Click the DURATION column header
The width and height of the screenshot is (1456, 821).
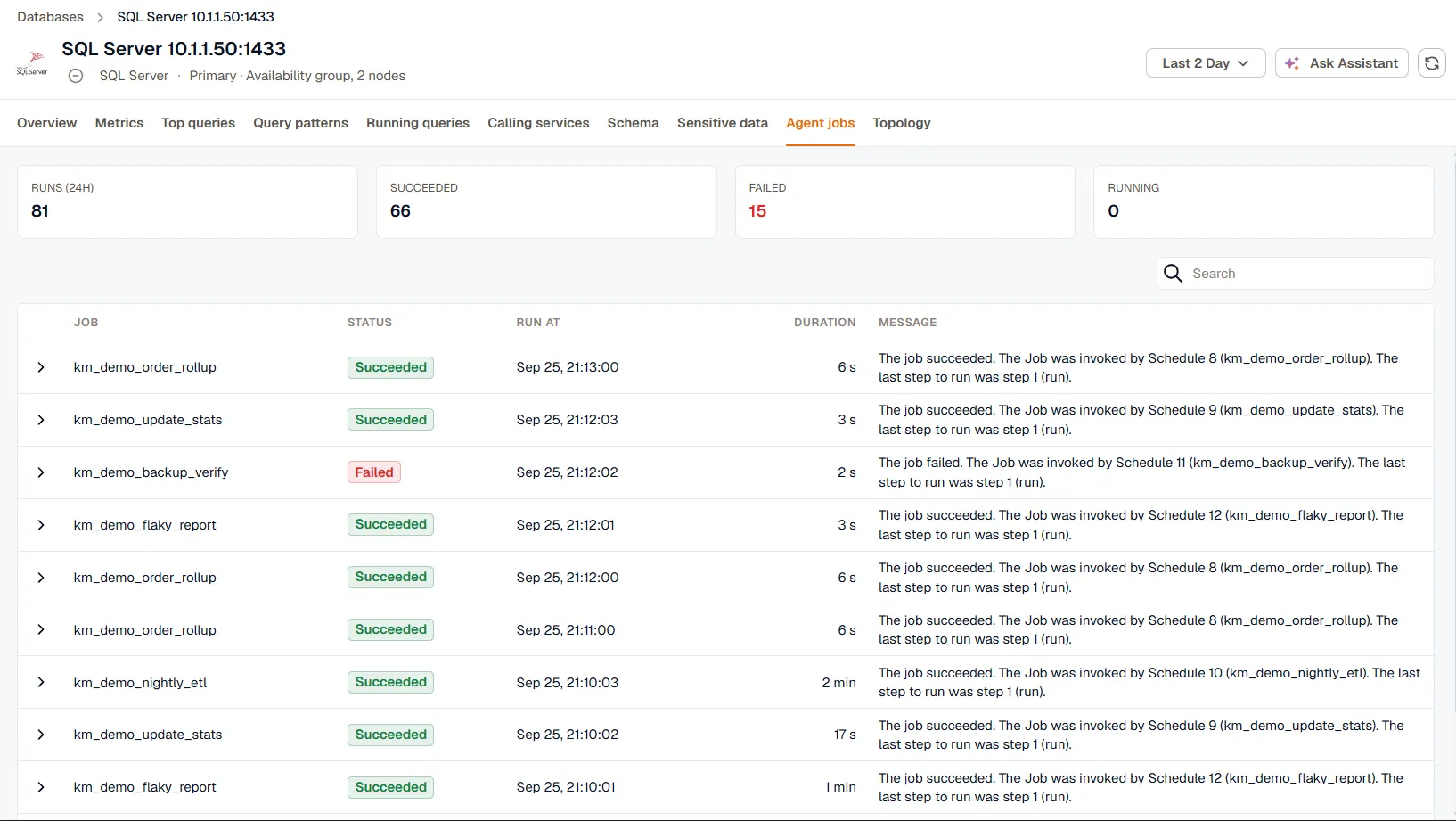click(x=824, y=323)
